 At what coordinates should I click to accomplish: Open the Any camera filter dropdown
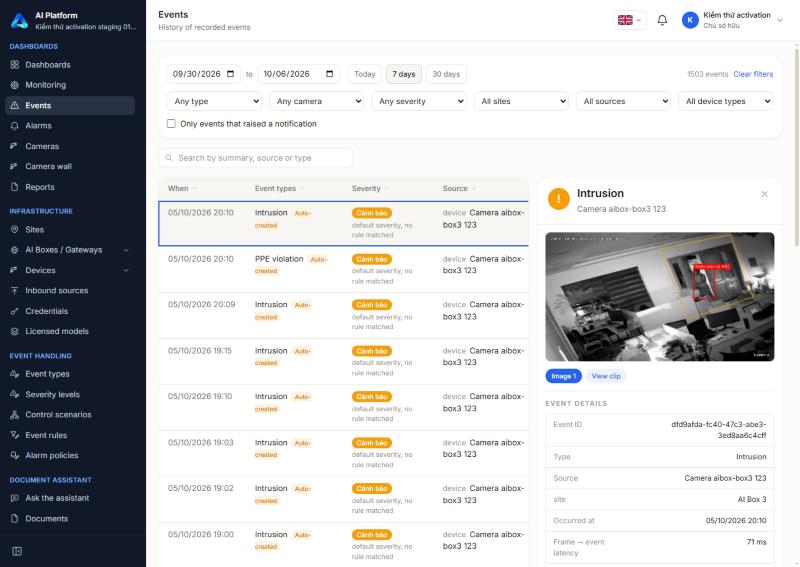click(316, 101)
